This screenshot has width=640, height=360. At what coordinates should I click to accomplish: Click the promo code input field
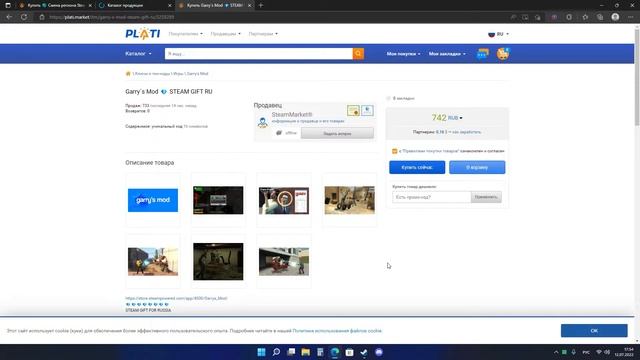point(431,197)
